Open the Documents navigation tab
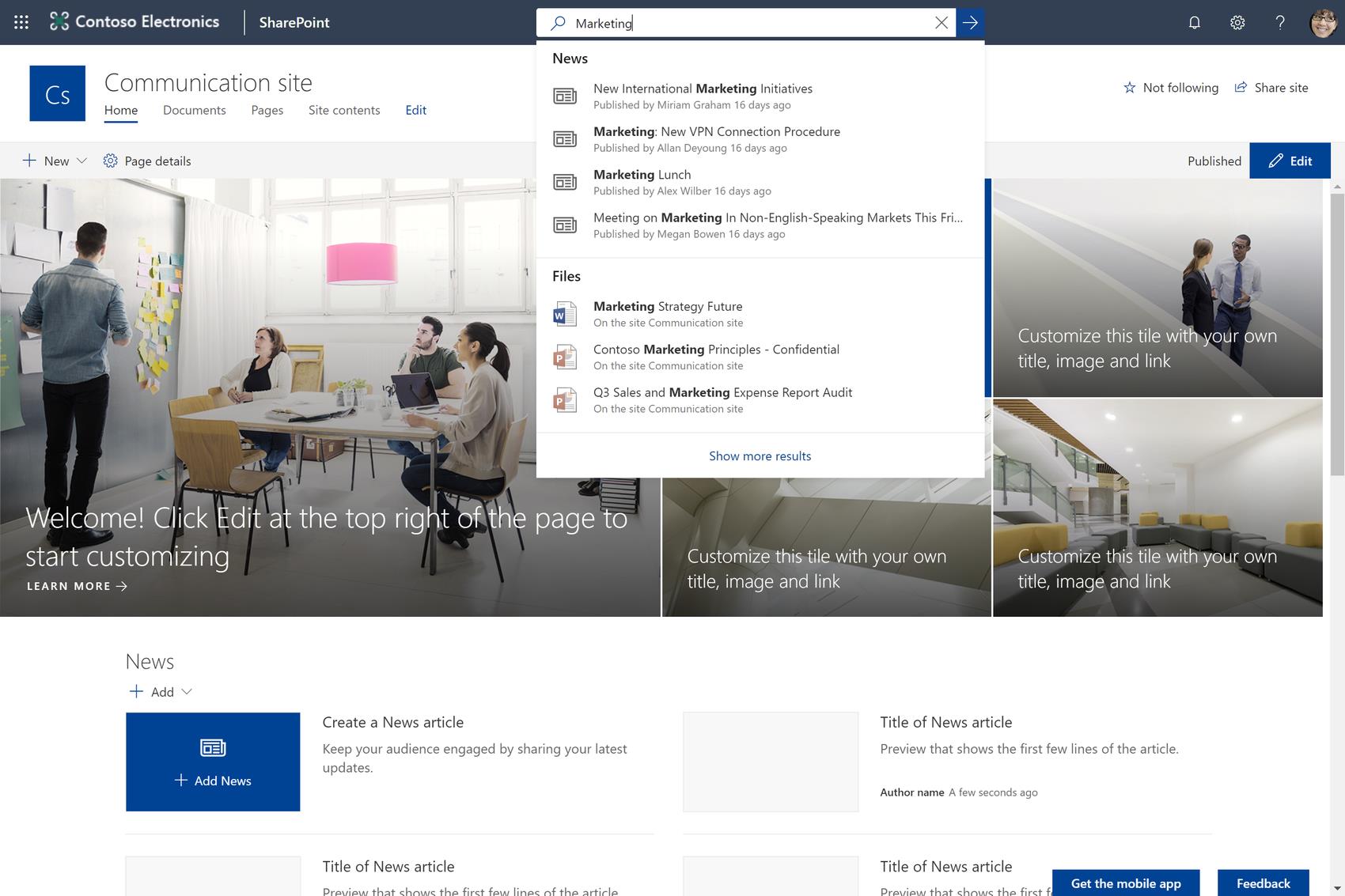 [195, 110]
